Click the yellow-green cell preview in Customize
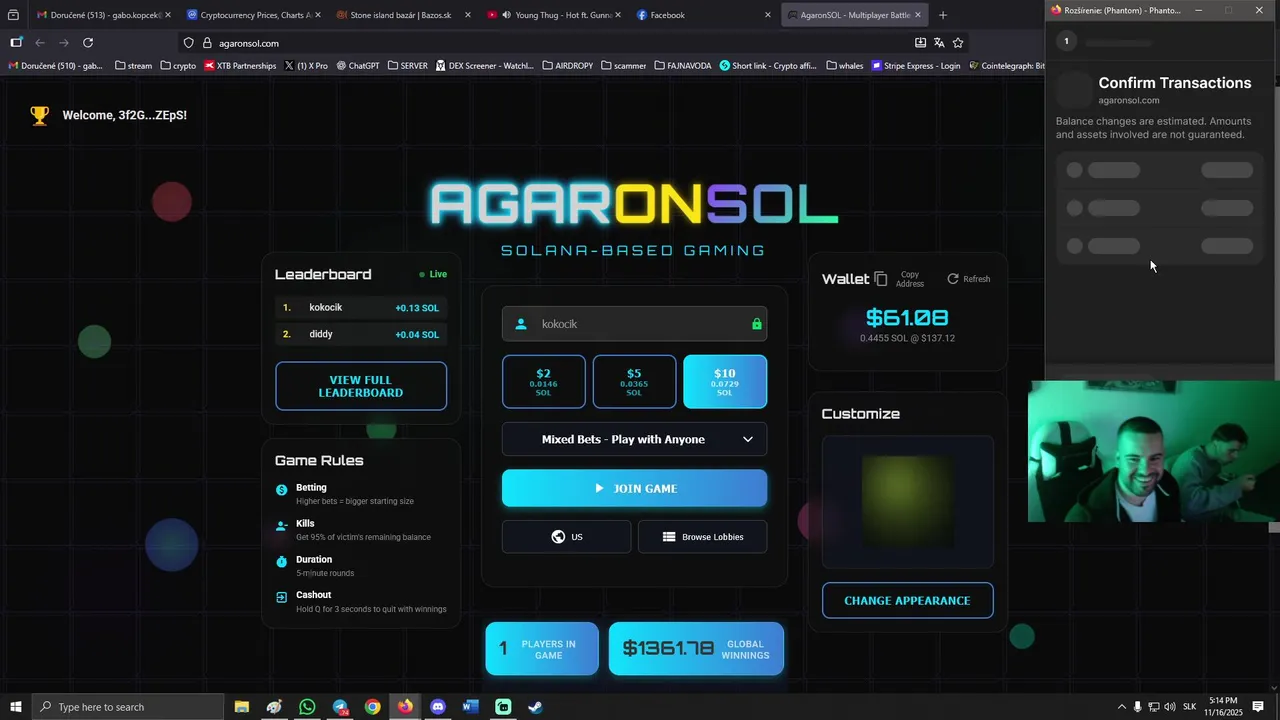This screenshot has height=720, width=1280. pos(907,502)
